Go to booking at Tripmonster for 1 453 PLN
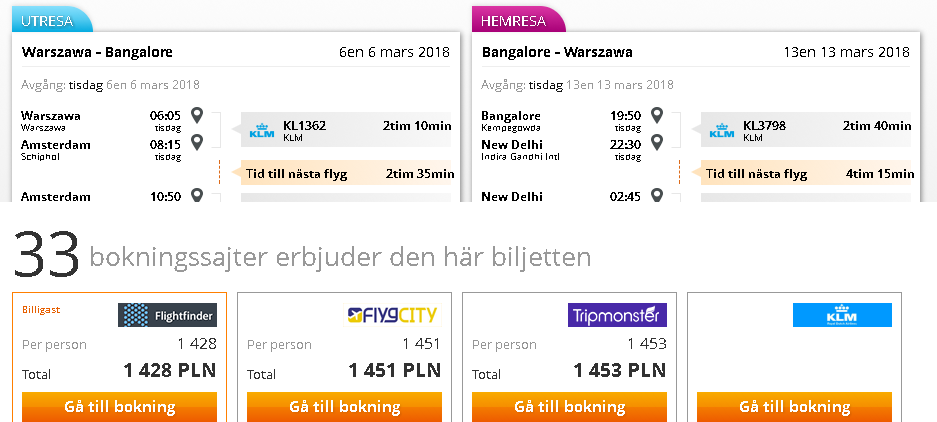Image resolution: width=937 pixels, height=422 pixels. tap(569, 407)
